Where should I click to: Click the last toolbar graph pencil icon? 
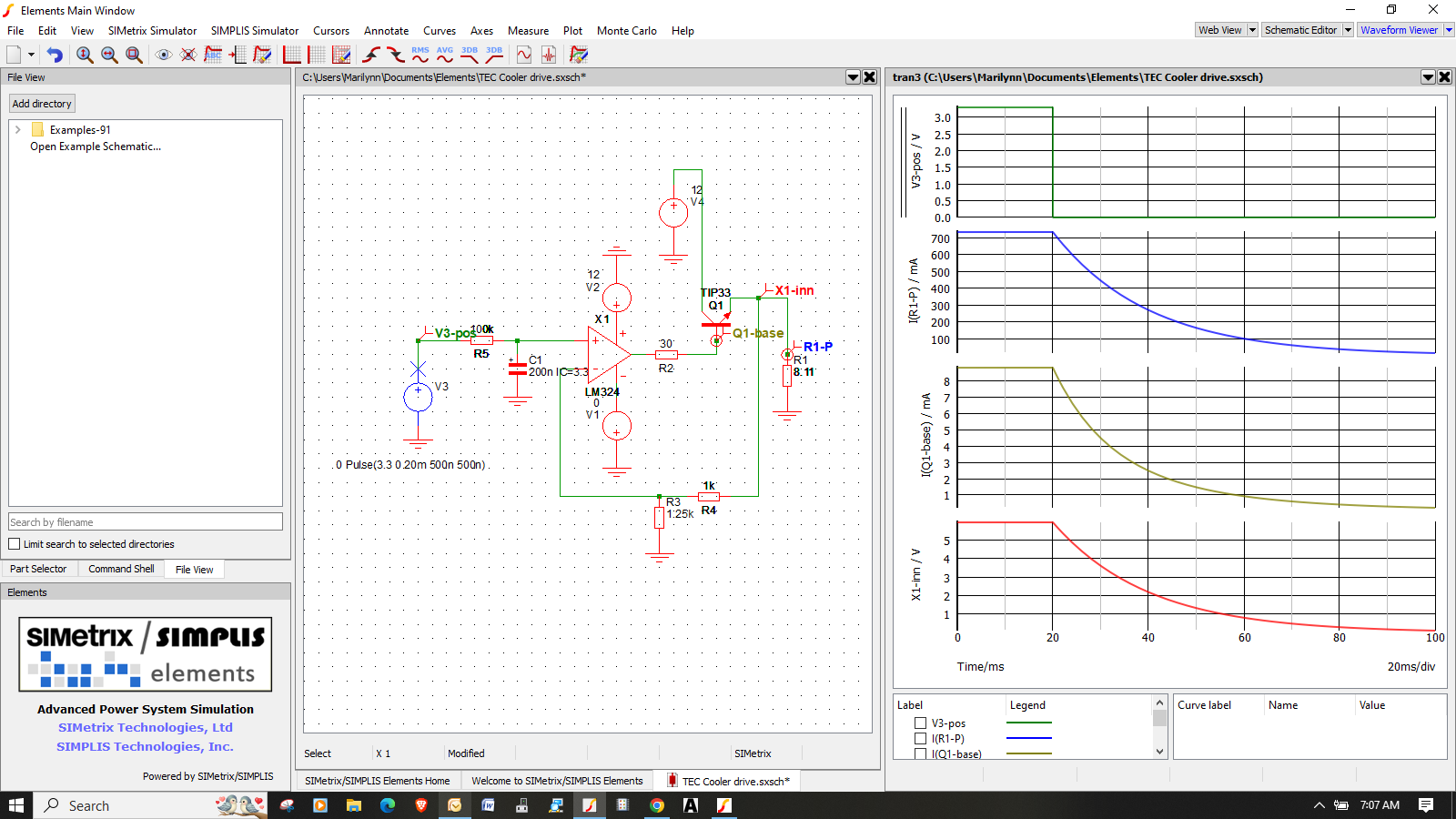579,55
